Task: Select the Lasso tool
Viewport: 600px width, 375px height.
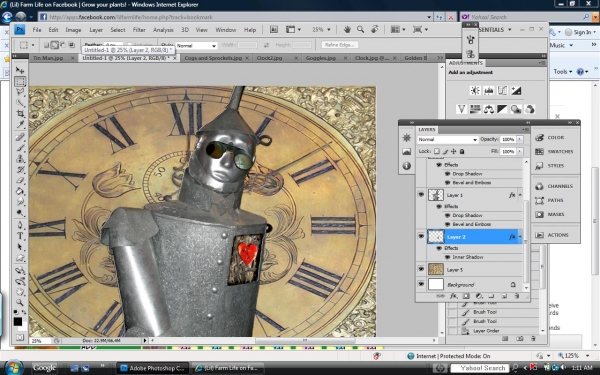Action: point(20,92)
